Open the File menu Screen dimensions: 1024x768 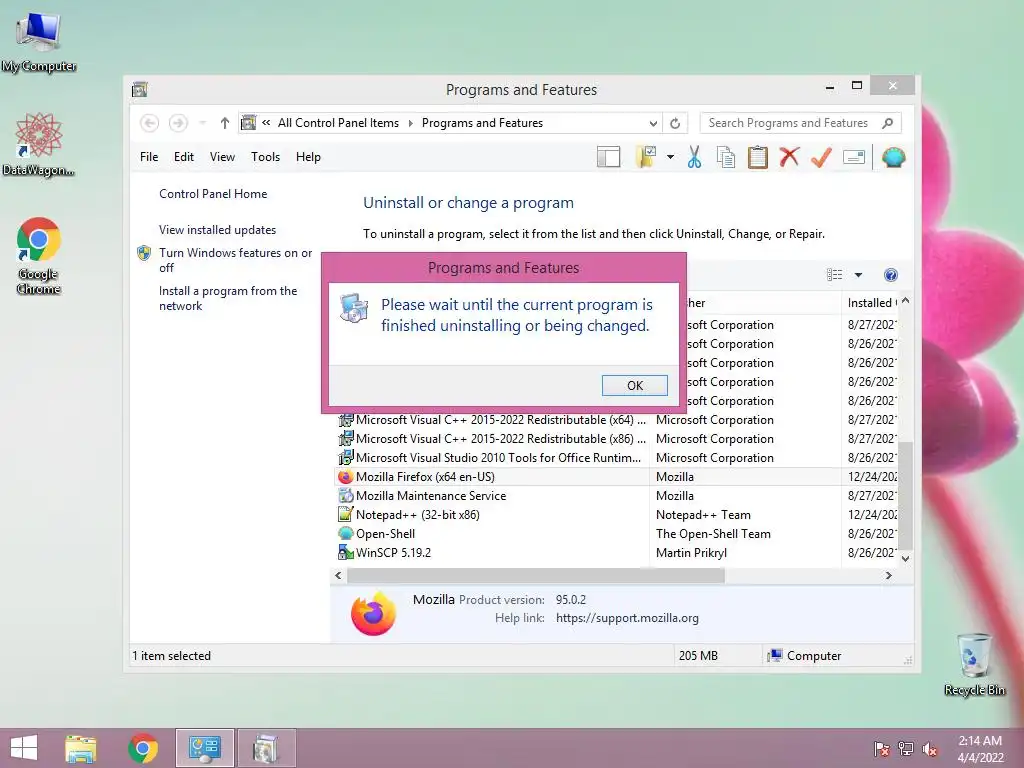click(x=149, y=157)
